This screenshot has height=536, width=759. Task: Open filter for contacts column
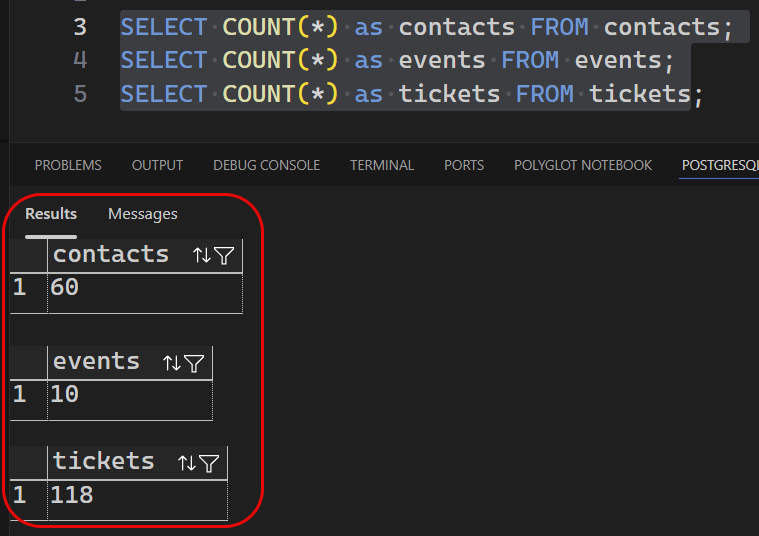point(224,256)
